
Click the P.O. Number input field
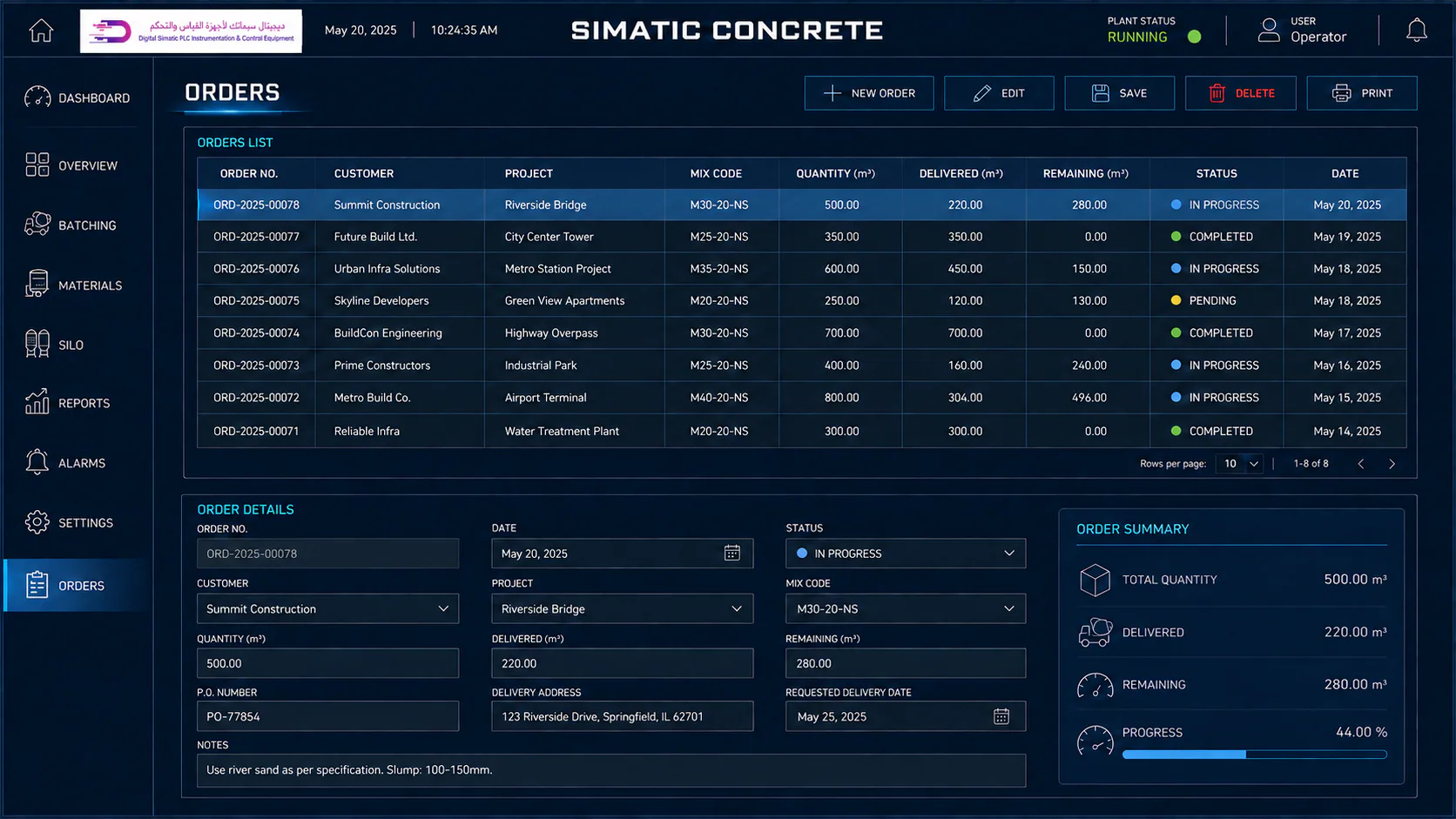click(x=327, y=716)
